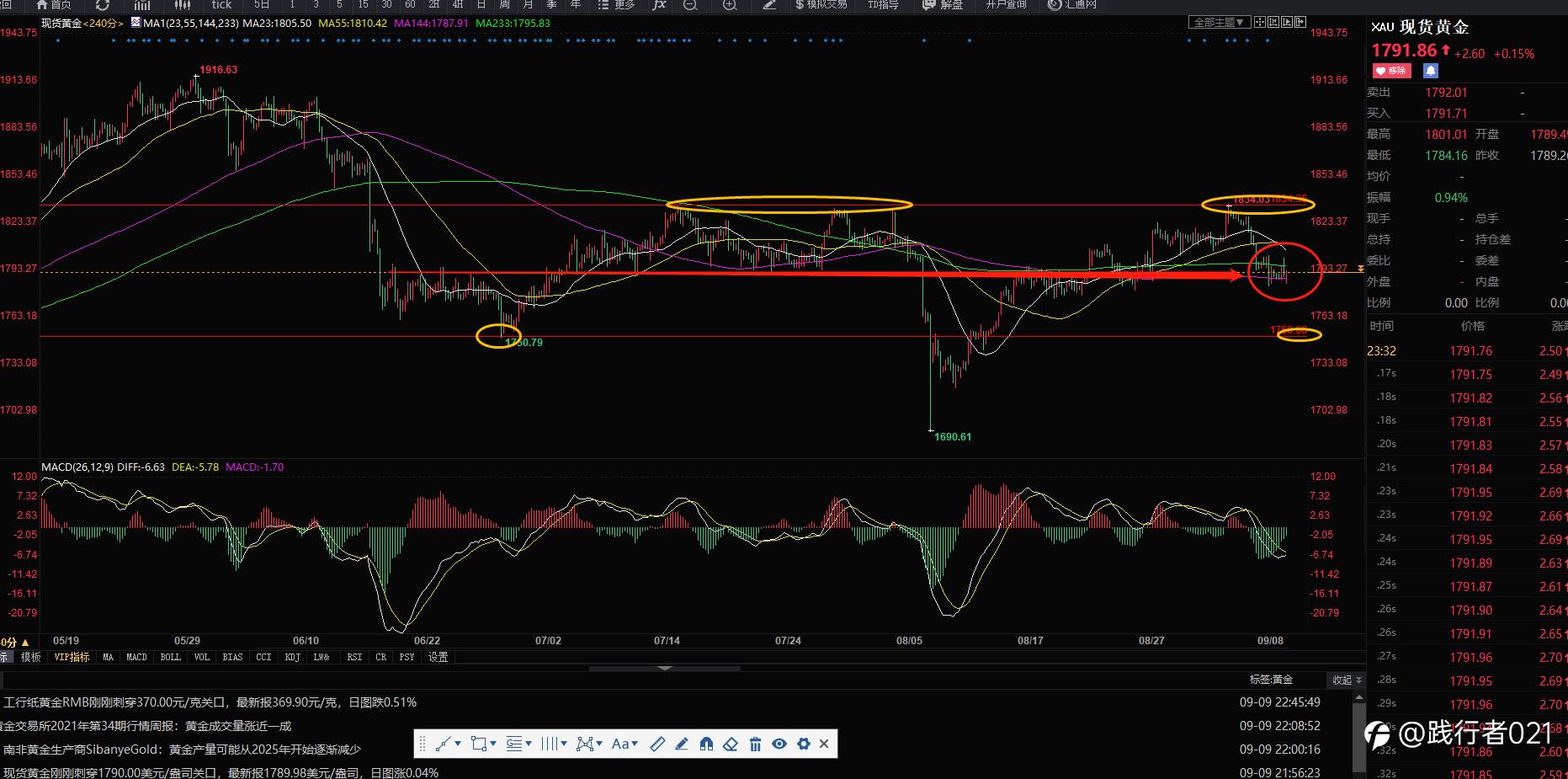Click the panel collapse arrow icon above chart

(1300, 22)
